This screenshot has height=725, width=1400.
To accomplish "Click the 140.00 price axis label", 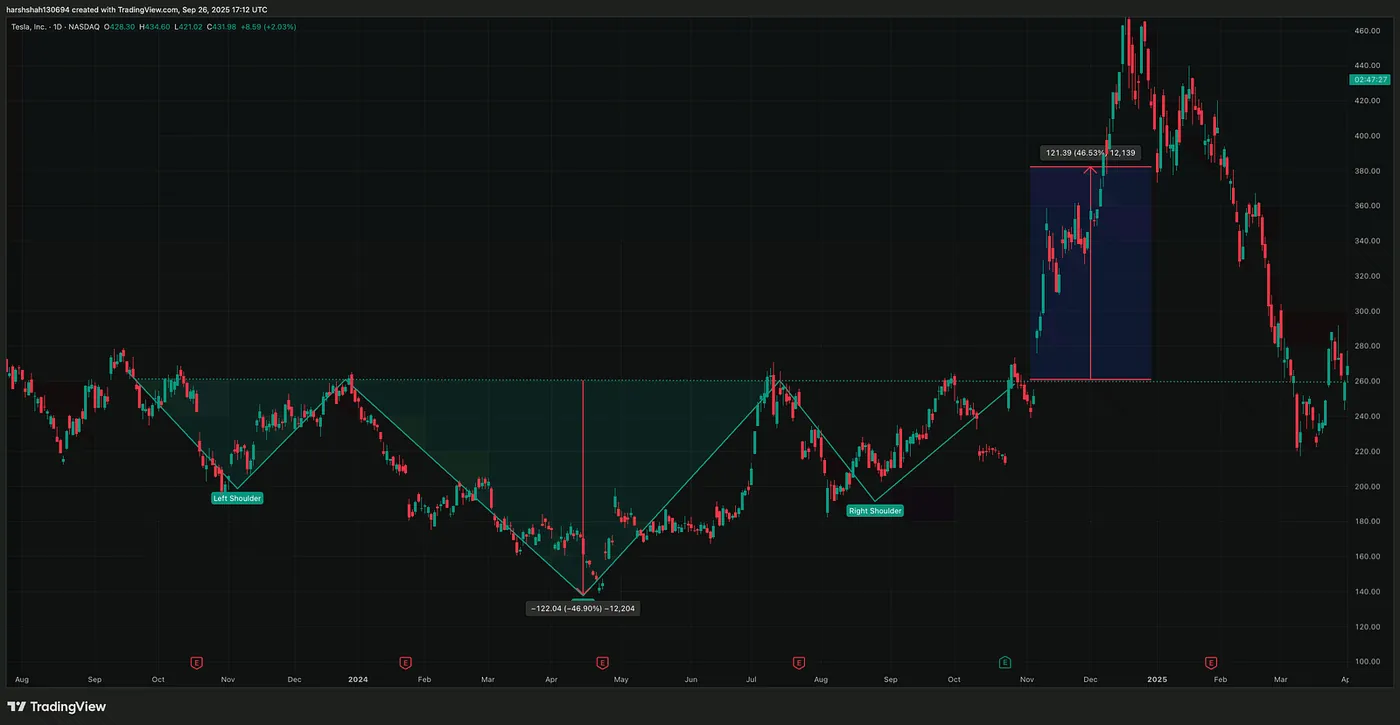I will [x=1367, y=591].
